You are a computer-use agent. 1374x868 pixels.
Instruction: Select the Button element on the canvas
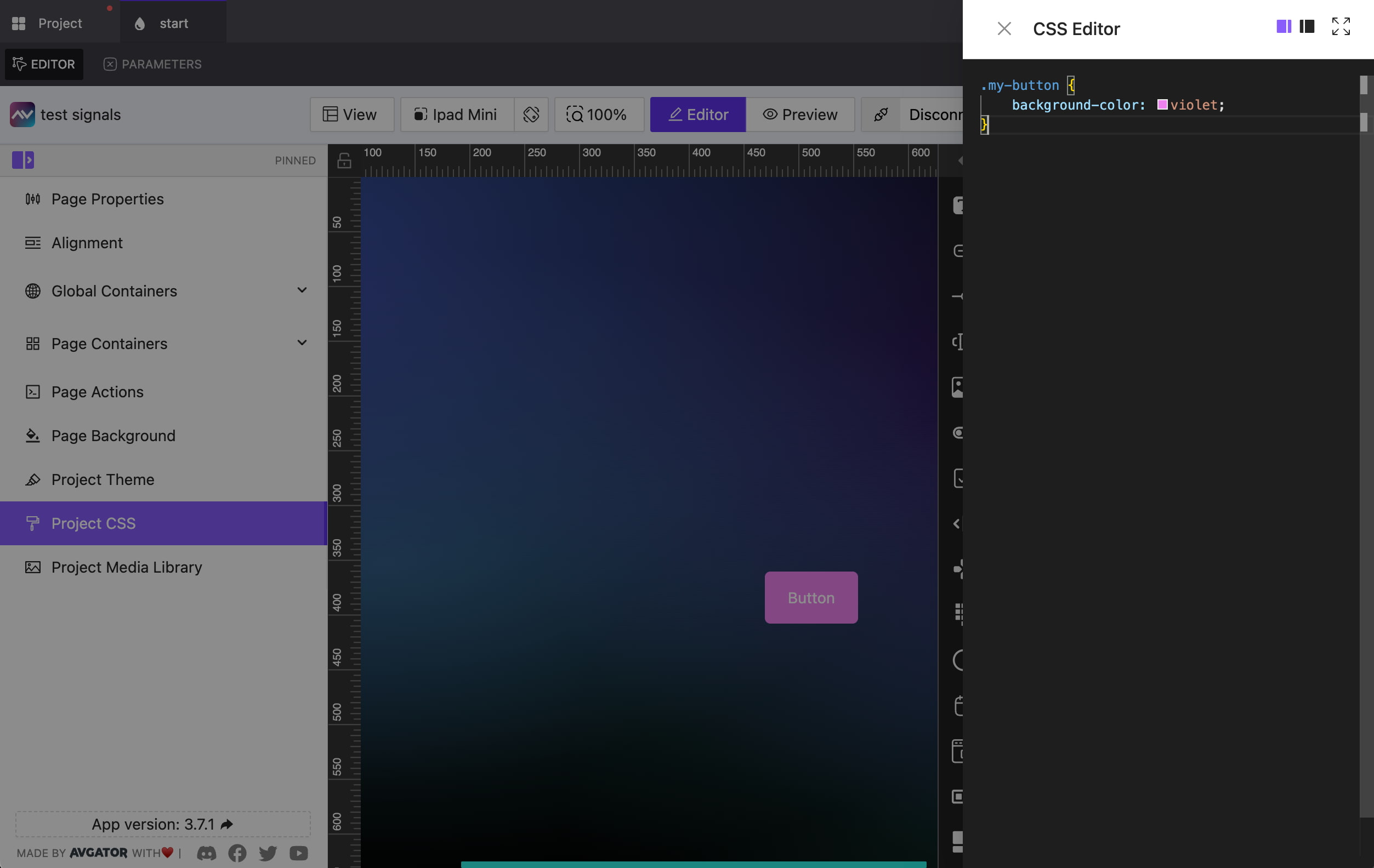(810, 597)
